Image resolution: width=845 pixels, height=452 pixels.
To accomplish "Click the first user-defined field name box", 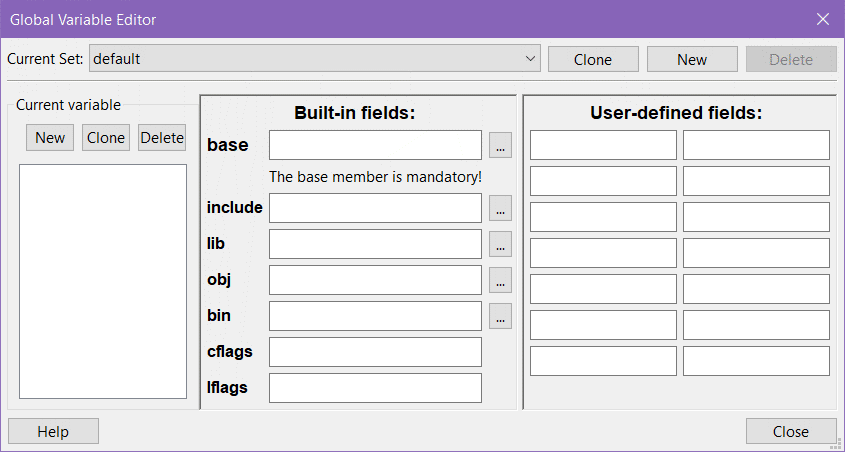I will [x=603, y=145].
